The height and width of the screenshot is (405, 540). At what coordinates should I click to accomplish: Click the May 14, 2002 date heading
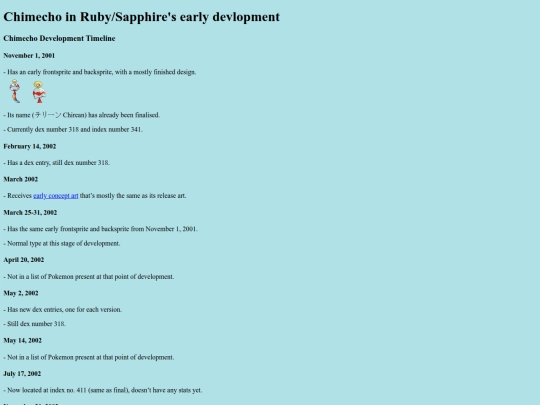(x=23, y=340)
